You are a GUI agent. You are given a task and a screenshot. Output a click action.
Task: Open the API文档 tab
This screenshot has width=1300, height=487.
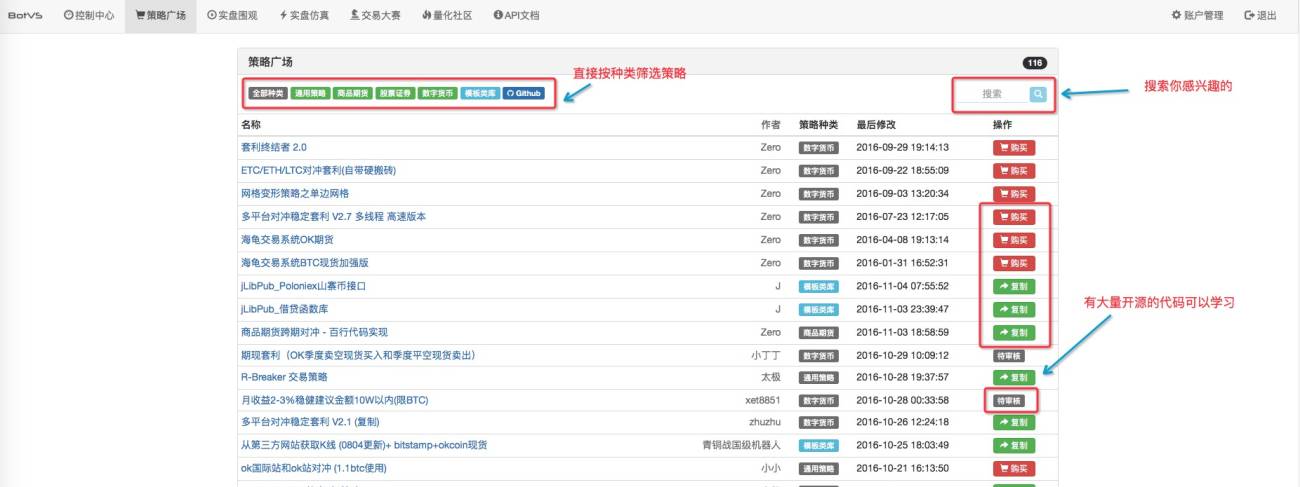click(x=516, y=16)
